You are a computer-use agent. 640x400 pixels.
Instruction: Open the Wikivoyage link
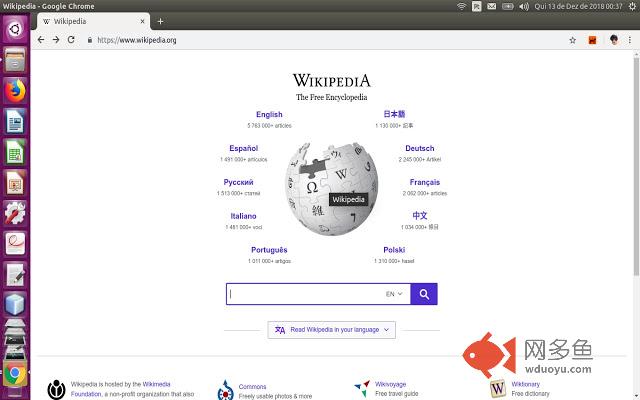click(390, 384)
